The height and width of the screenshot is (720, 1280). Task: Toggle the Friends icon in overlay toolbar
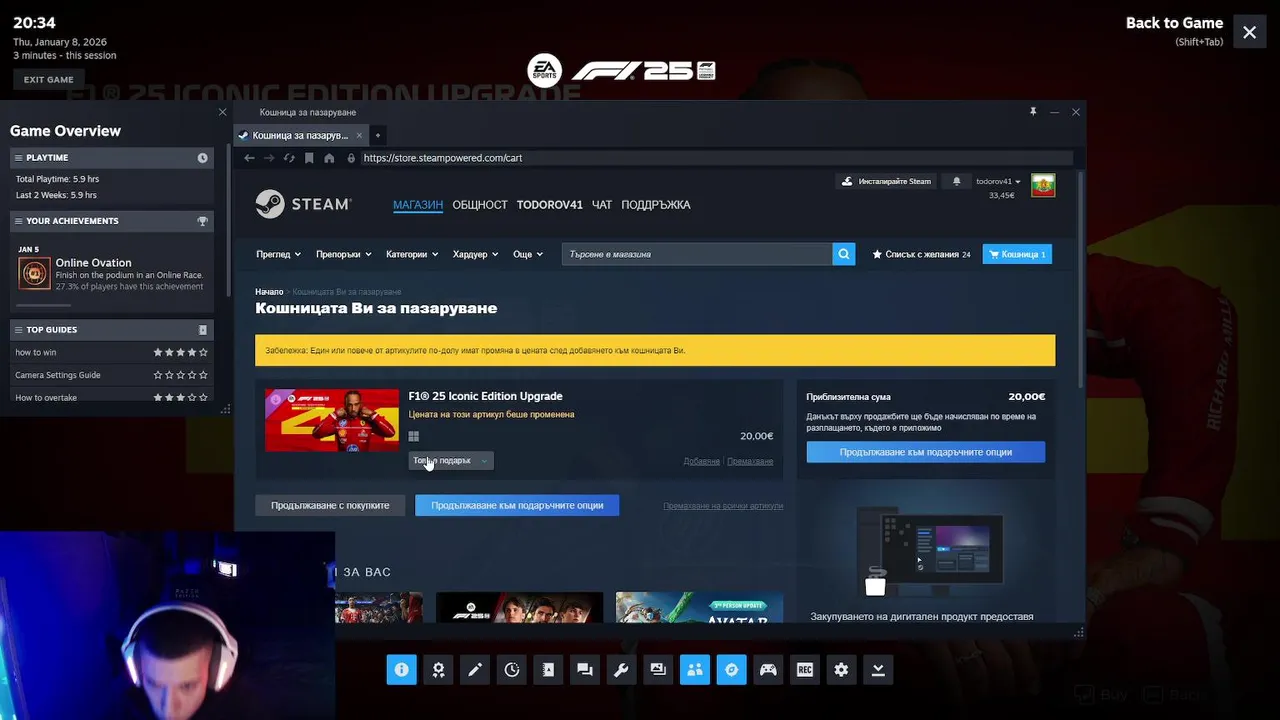click(694, 670)
